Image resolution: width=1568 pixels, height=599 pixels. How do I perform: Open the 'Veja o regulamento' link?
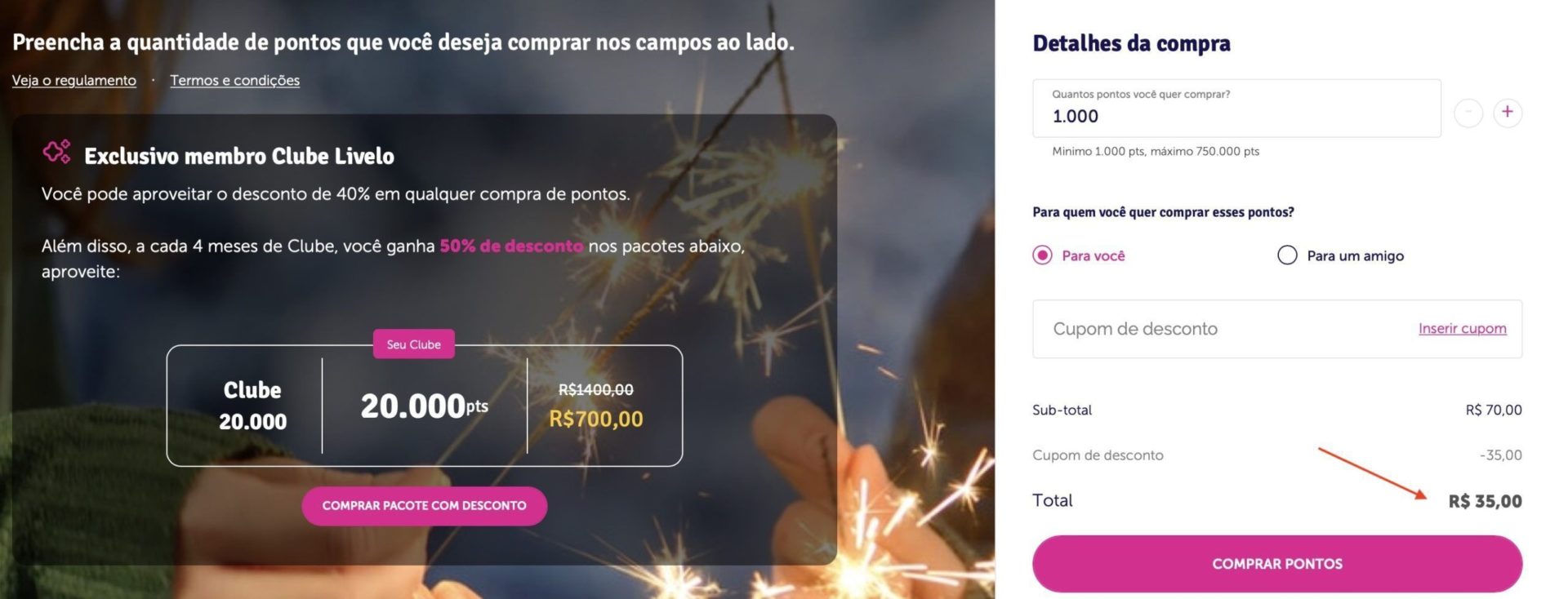[x=74, y=80]
